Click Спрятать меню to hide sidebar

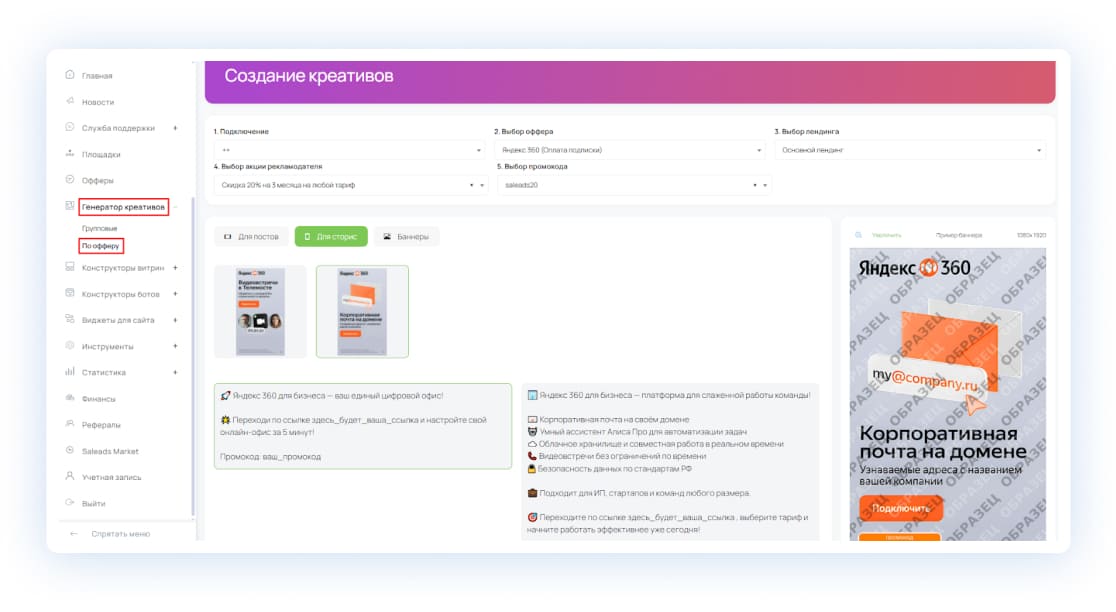coord(120,534)
